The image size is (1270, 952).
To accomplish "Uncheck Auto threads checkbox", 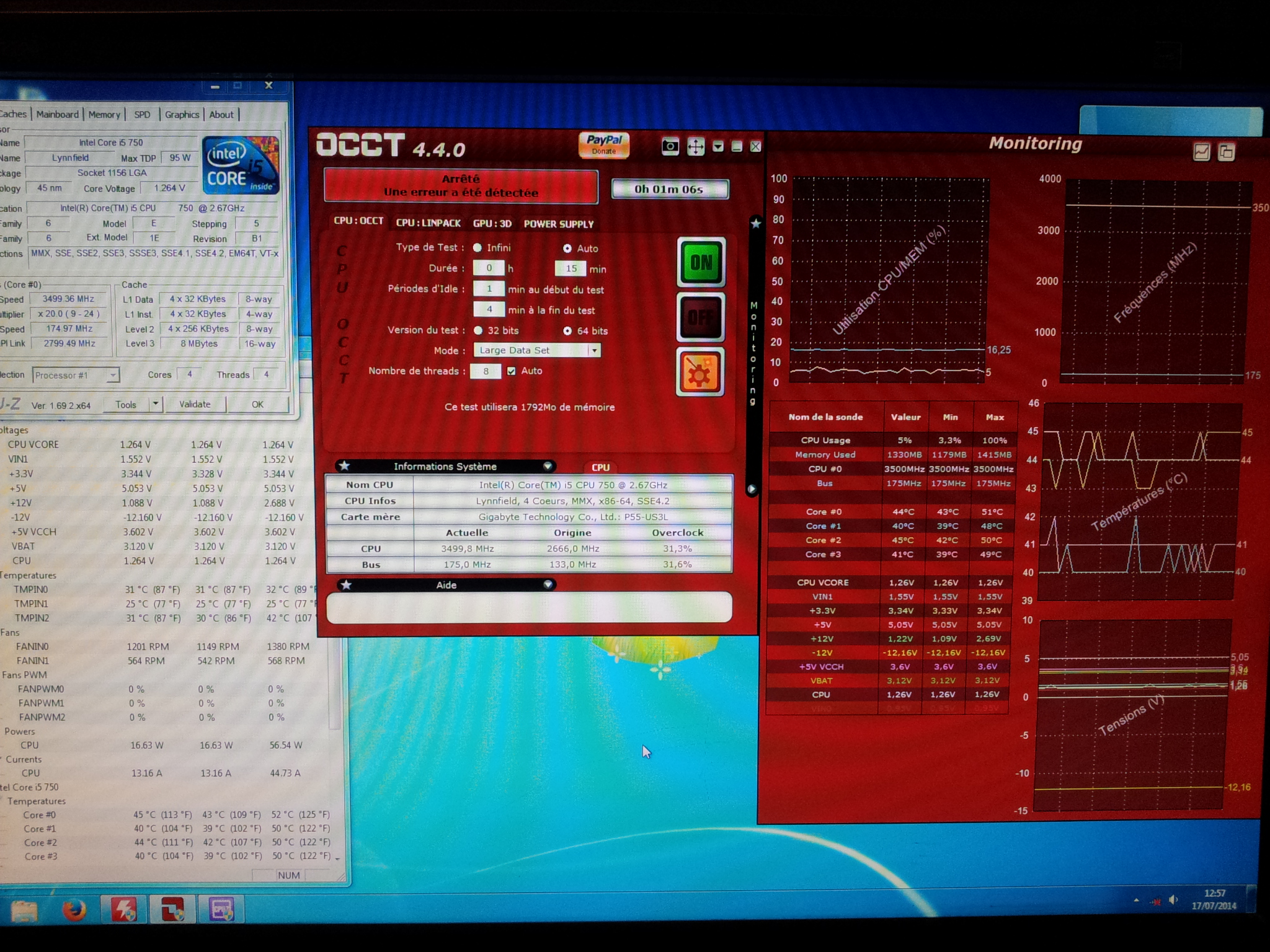I will [511, 371].
